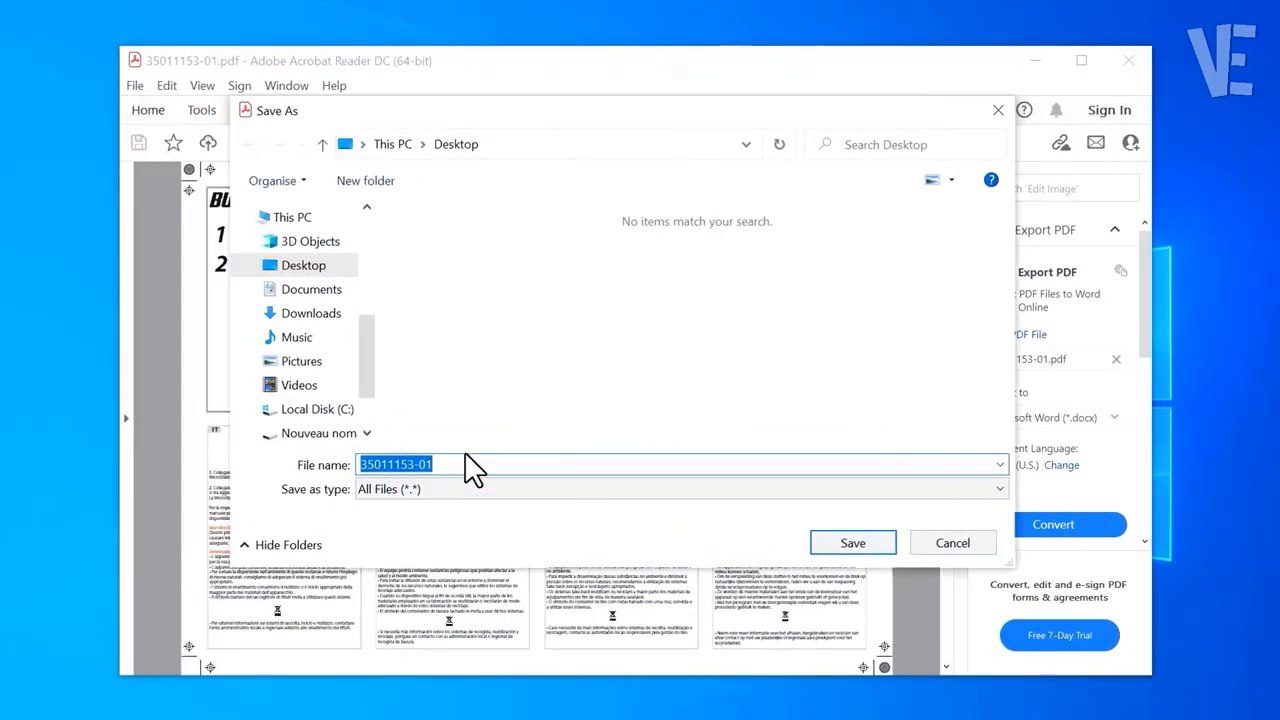Screen dimensions: 1280x720
Task: Remove the selected 153-01.pdf file
Action: tap(1116, 359)
